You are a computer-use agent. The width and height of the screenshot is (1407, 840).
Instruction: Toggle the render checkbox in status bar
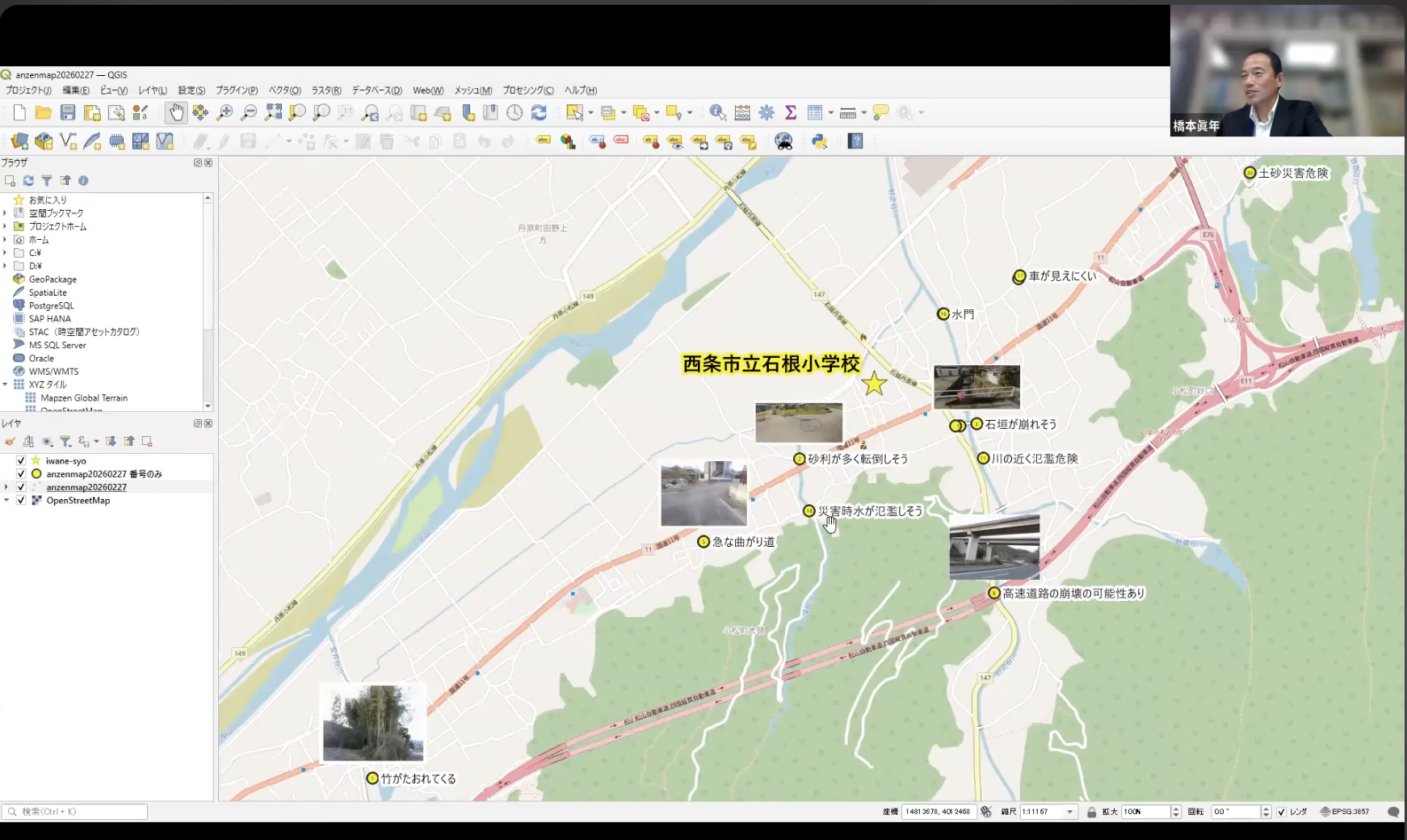coord(1281,812)
